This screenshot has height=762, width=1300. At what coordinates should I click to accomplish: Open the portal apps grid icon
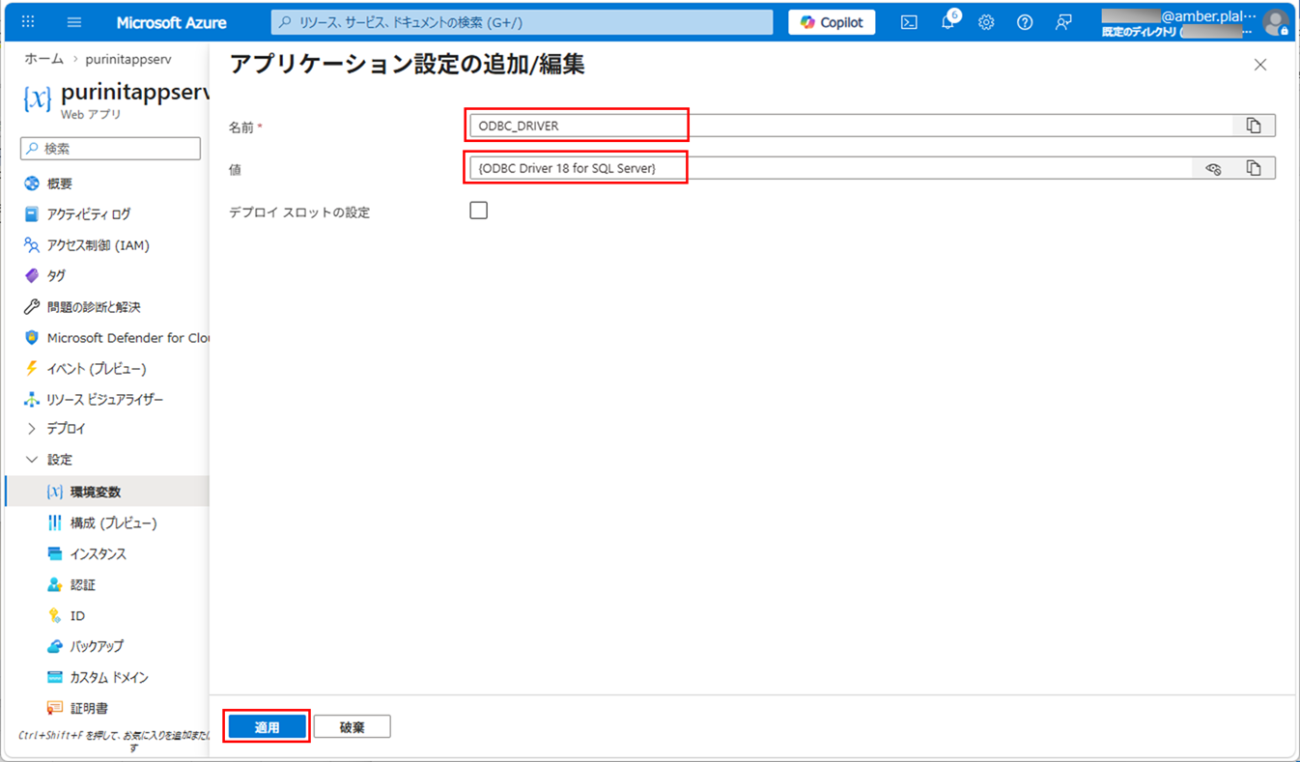click(26, 21)
